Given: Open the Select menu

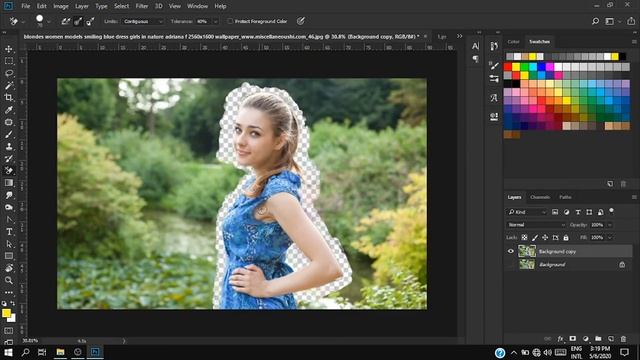Looking at the screenshot, I should [121, 6].
